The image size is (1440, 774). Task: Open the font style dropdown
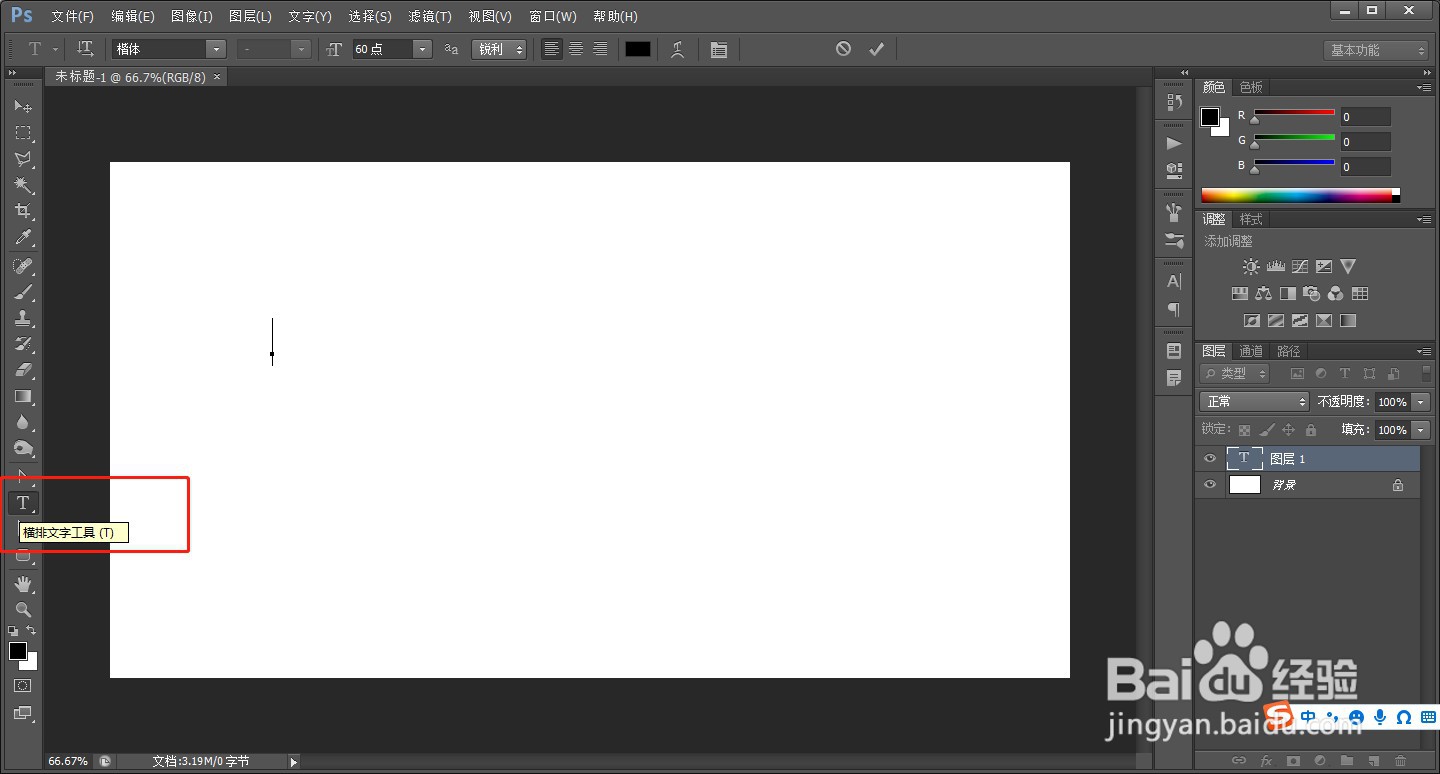click(301, 49)
